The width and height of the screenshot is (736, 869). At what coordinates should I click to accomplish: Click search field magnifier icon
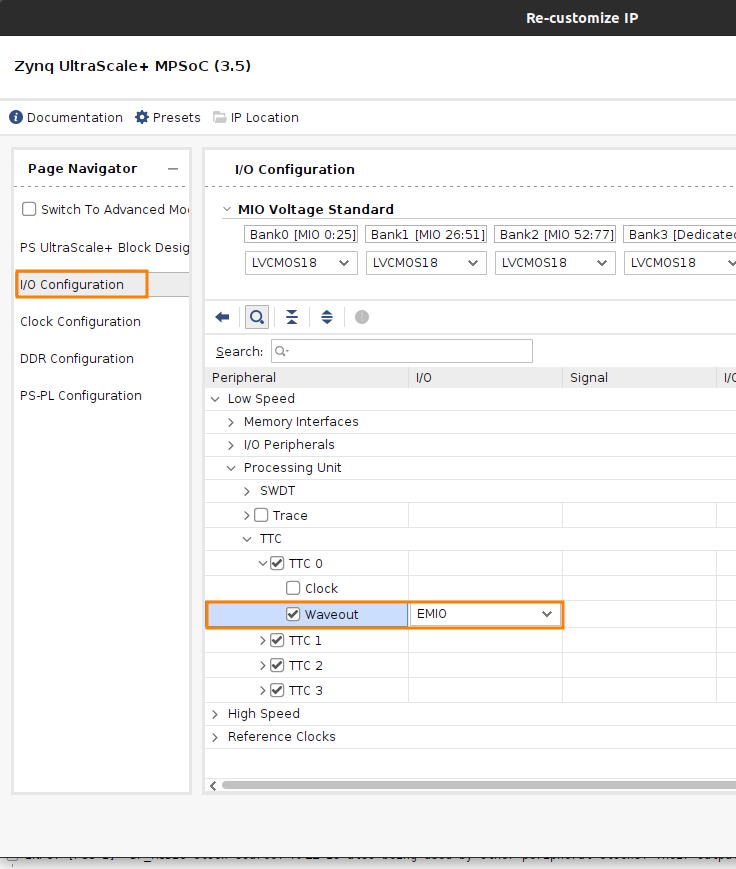282,351
